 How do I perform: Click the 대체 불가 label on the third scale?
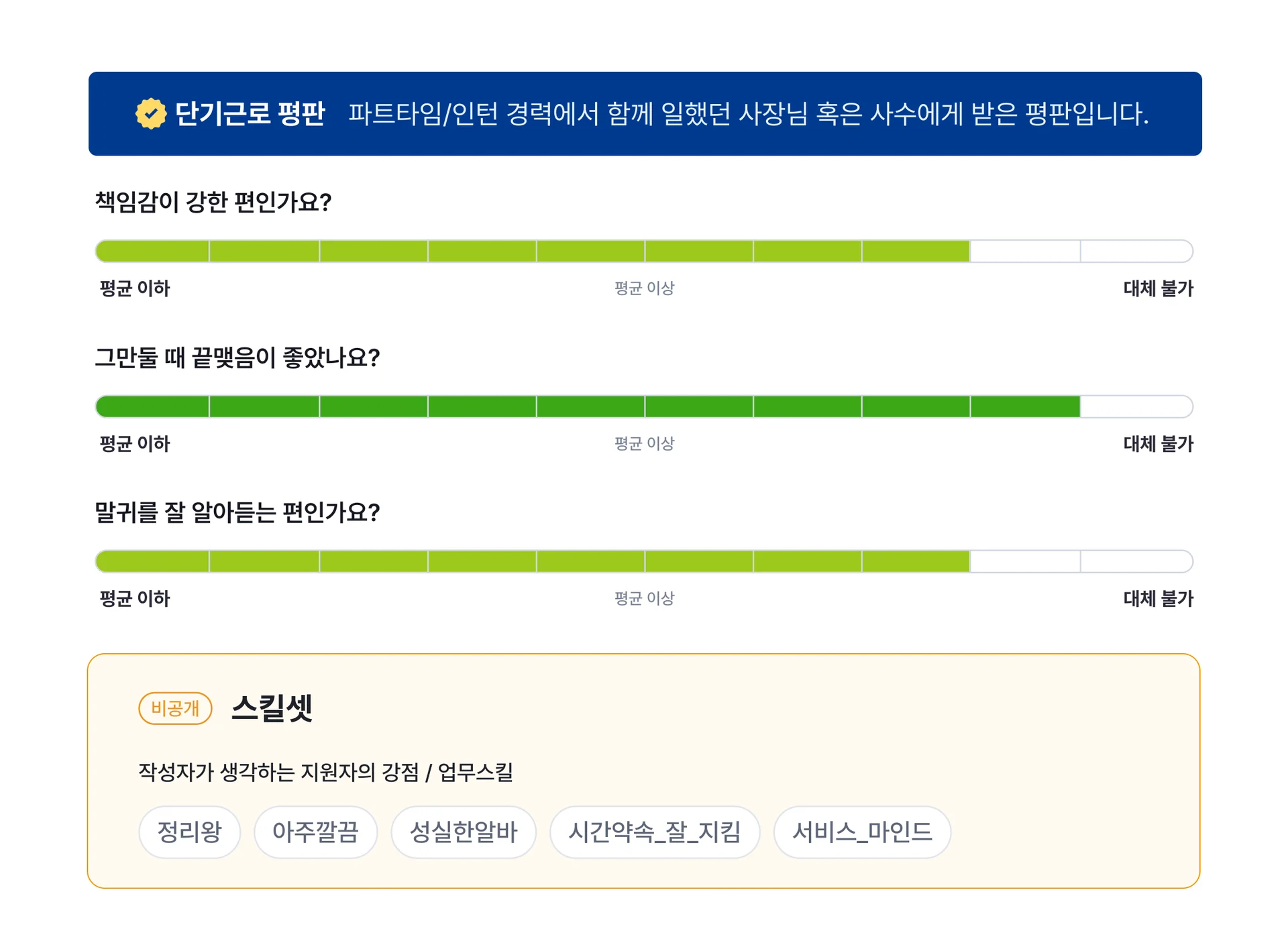click(1157, 599)
